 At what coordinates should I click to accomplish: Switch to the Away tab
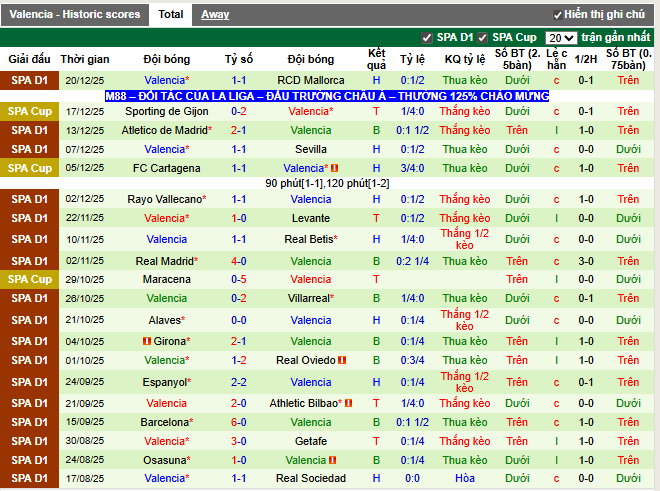pyautogui.click(x=215, y=14)
